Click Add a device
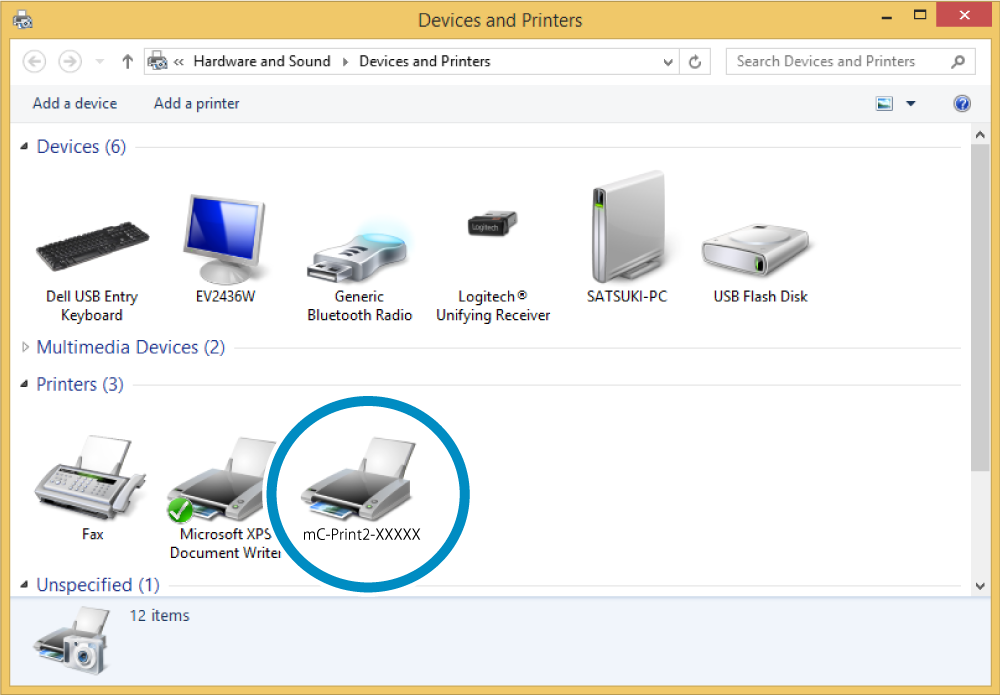 pyautogui.click(x=74, y=103)
